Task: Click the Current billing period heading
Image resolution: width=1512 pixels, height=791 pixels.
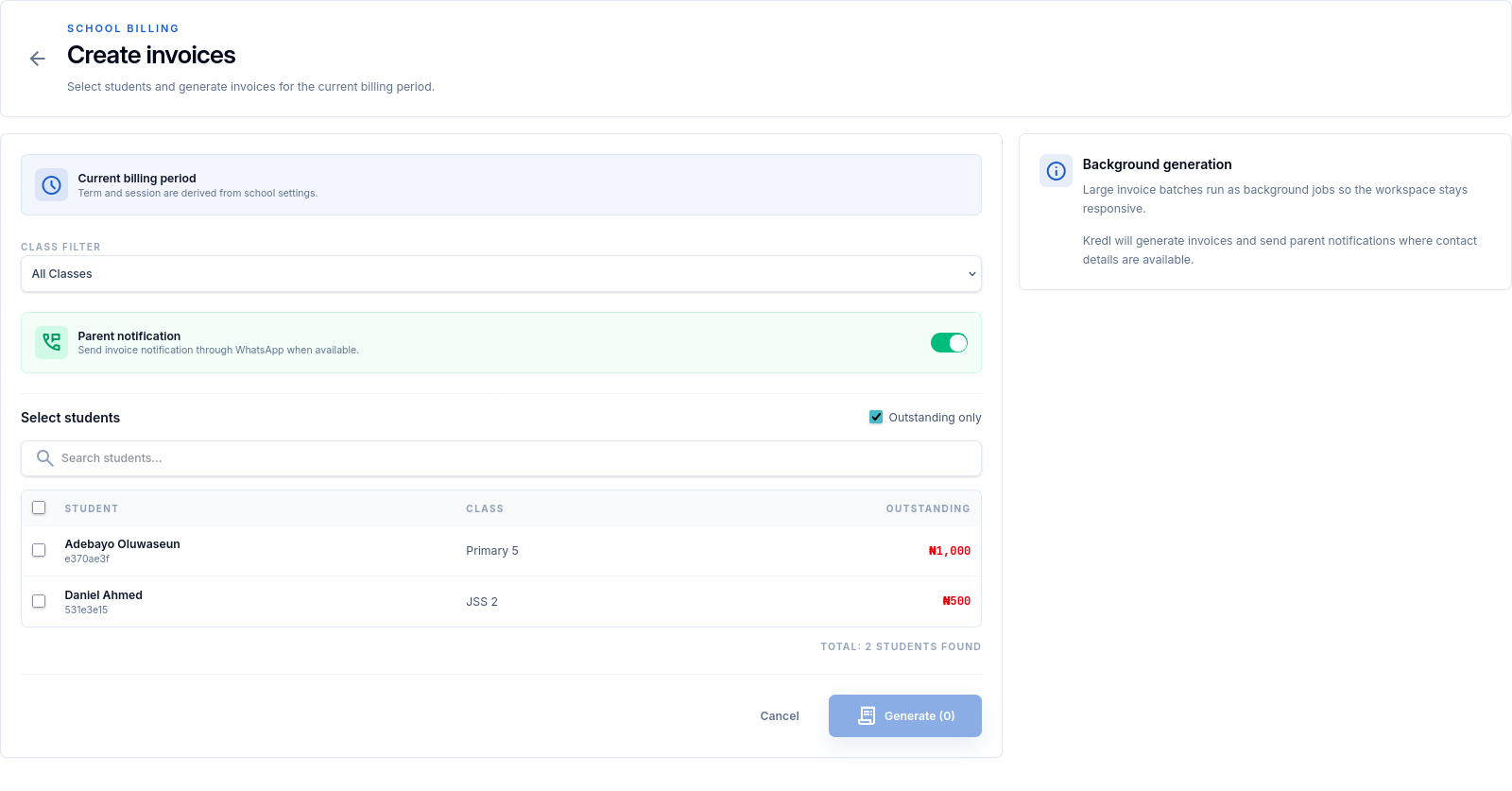Action: tap(137, 179)
